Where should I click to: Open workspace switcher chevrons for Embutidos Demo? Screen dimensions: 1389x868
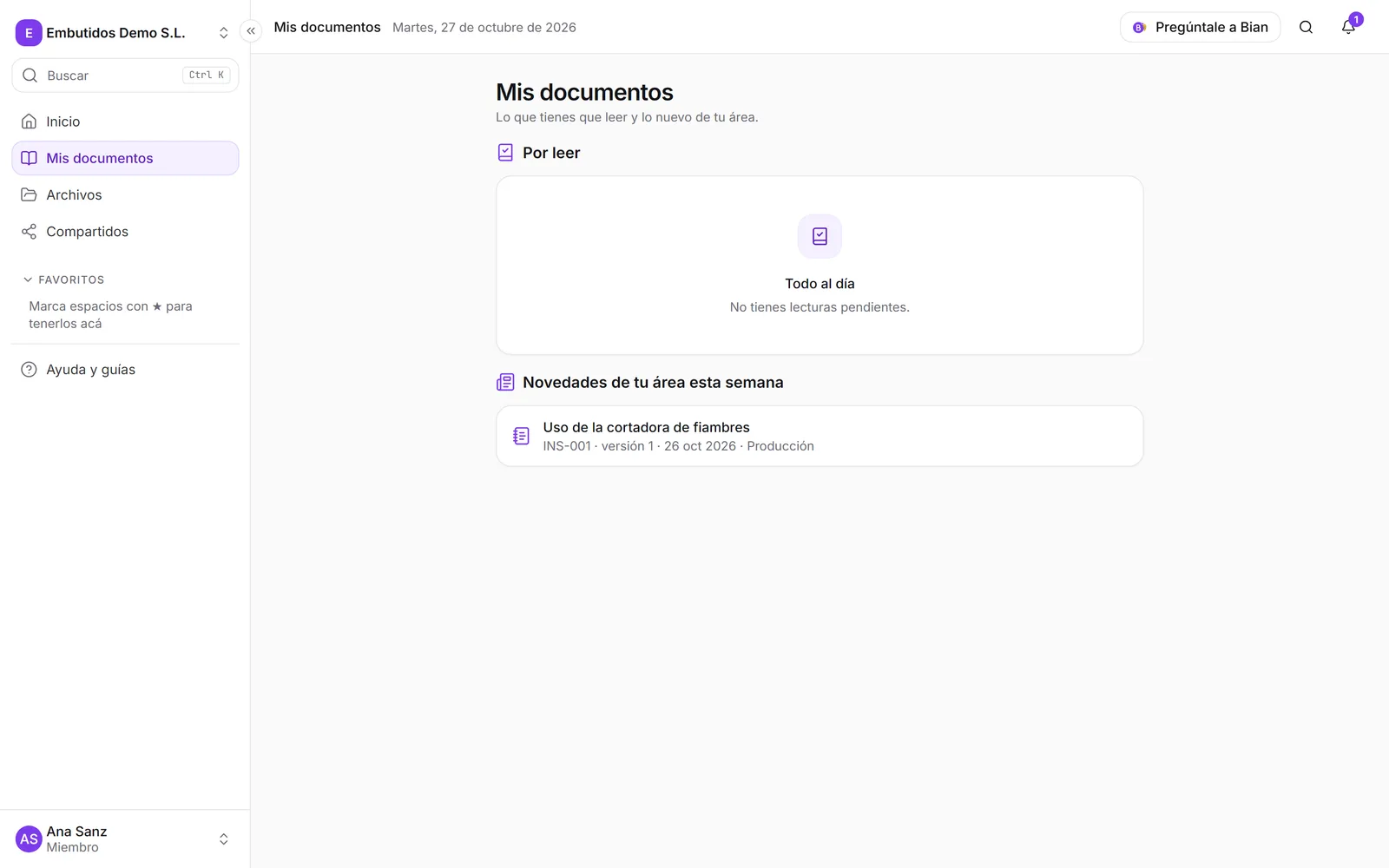223,33
